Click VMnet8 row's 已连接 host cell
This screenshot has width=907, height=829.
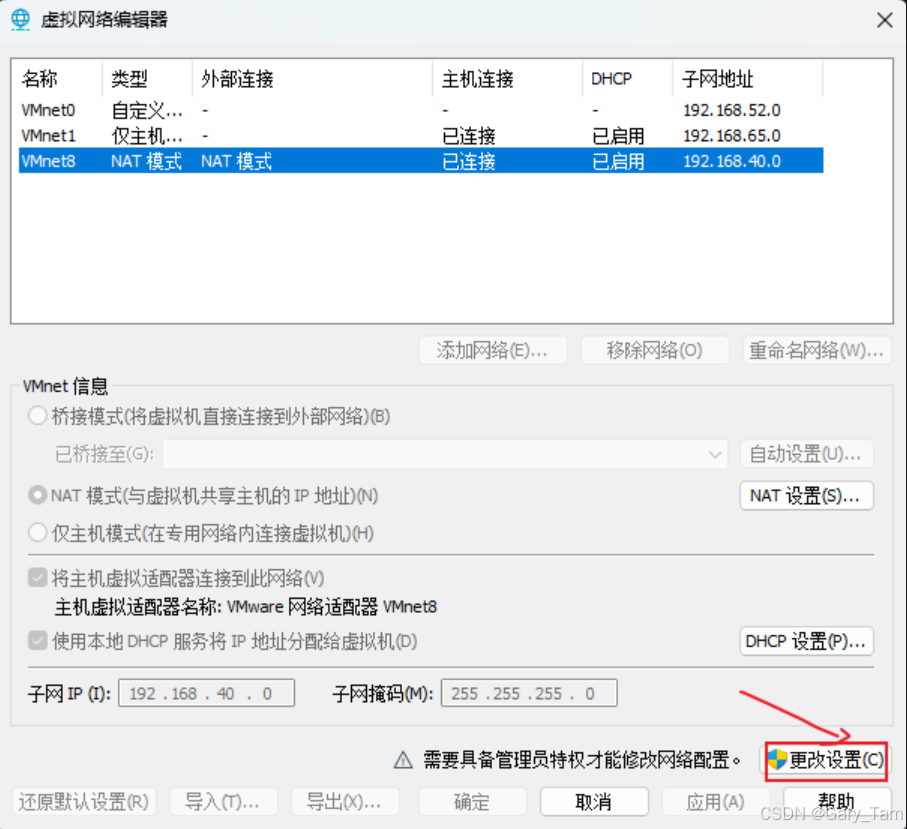point(469,161)
